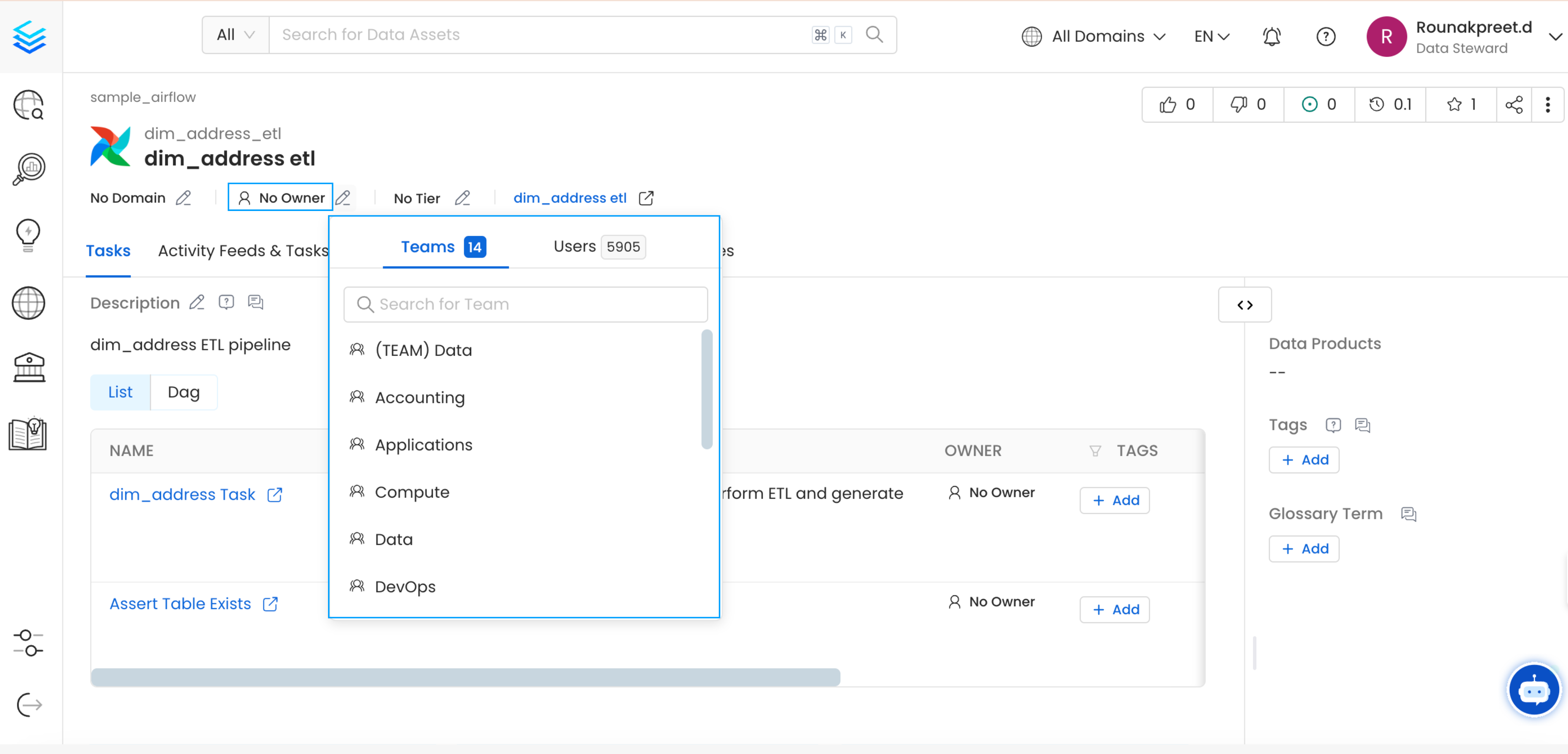This screenshot has width=1568, height=754.
Task: Star the dim_address etl pipeline
Action: [x=1455, y=104]
